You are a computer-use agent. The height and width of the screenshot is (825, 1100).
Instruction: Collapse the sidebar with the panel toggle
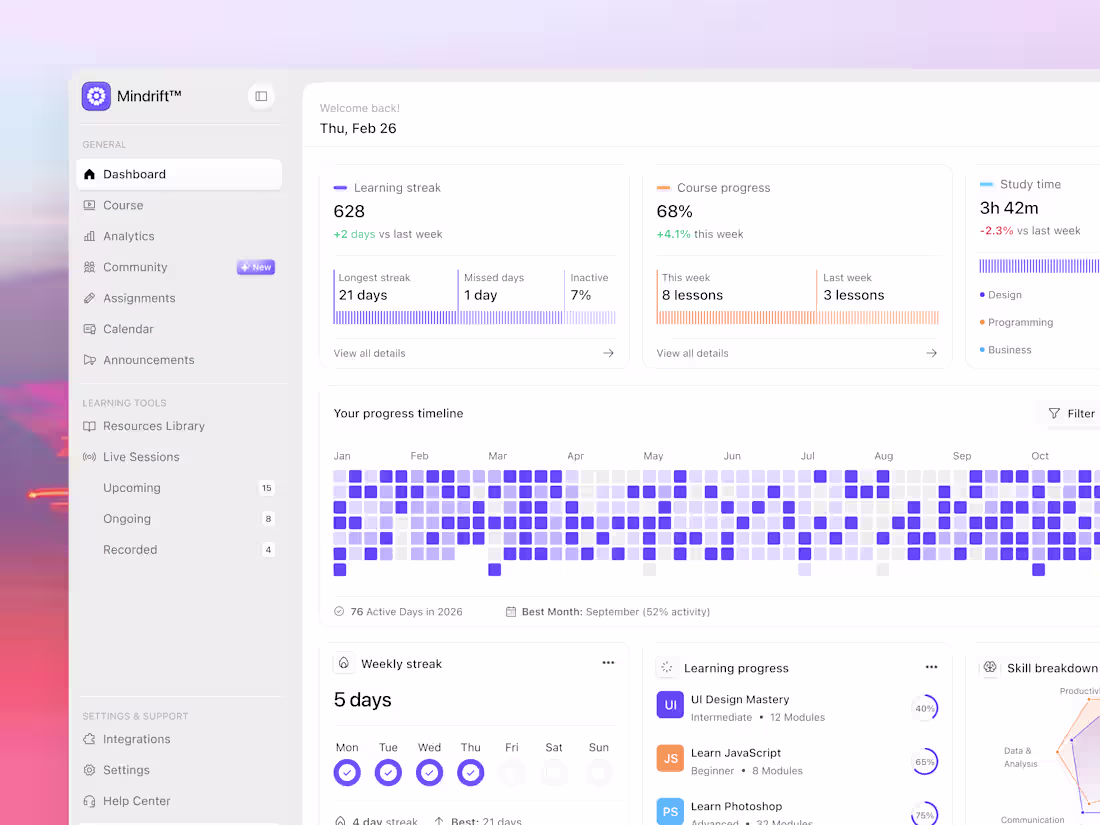click(x=260, y=96)
